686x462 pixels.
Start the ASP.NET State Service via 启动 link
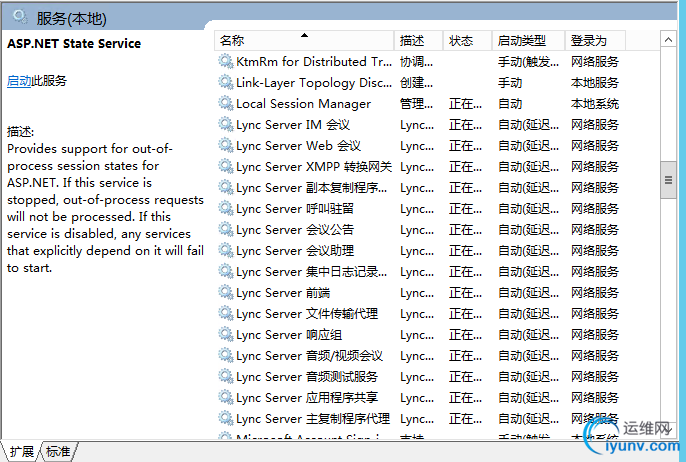(x=19, y=81)
